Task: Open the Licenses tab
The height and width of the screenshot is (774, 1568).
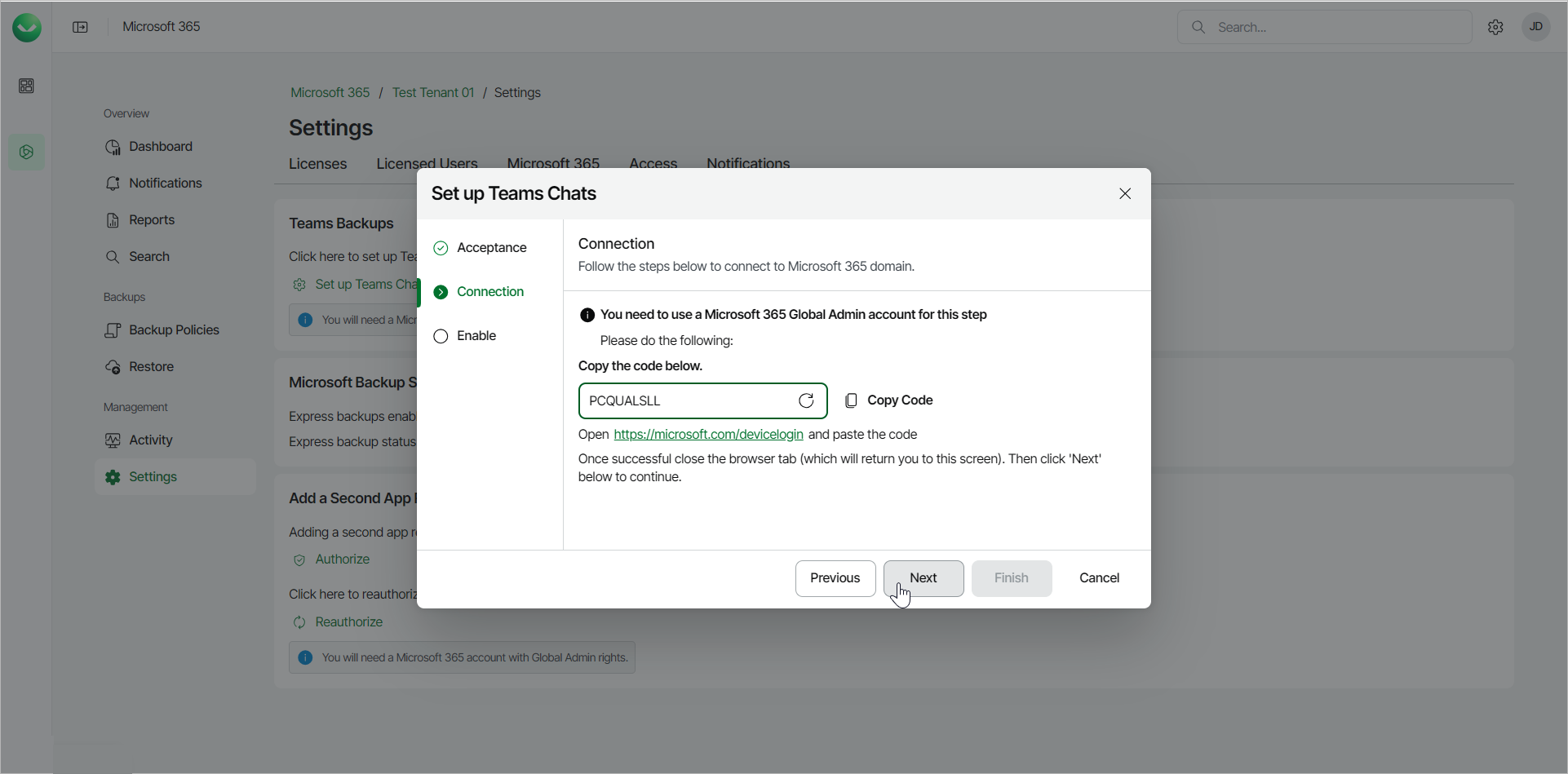Action: click(x=317, y=164)
